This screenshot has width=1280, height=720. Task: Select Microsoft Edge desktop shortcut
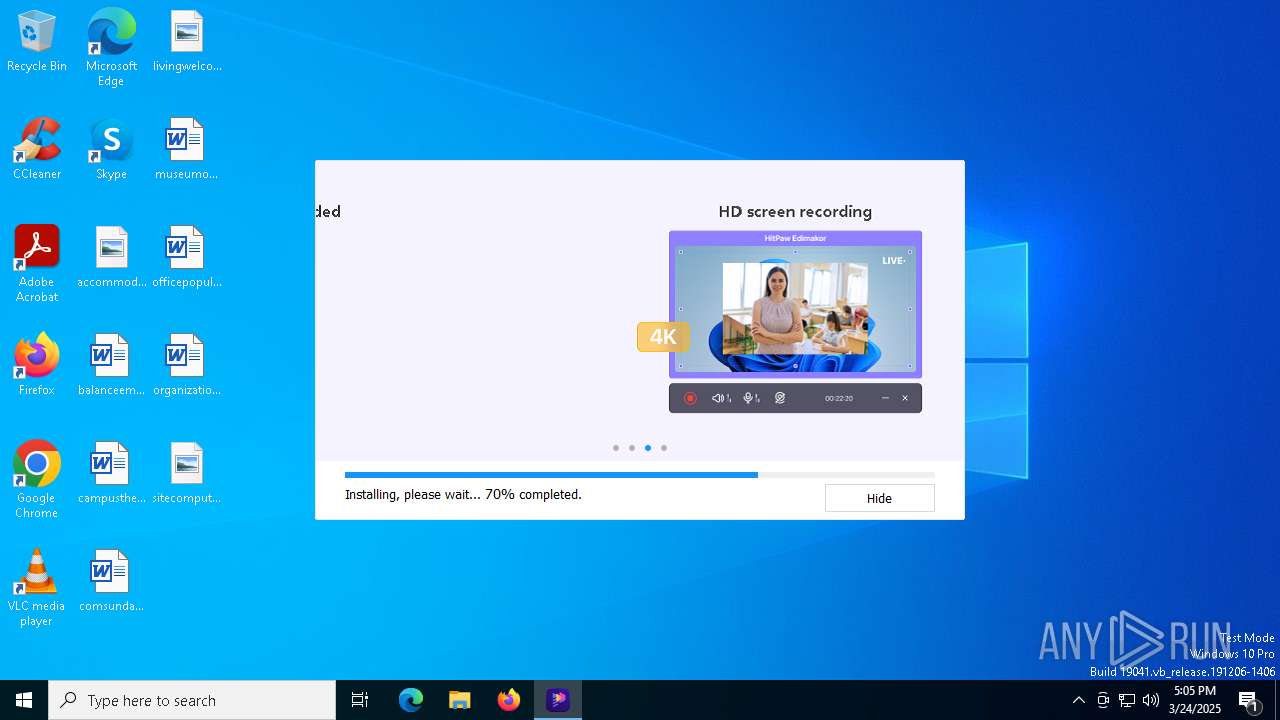tap(111, 48)
